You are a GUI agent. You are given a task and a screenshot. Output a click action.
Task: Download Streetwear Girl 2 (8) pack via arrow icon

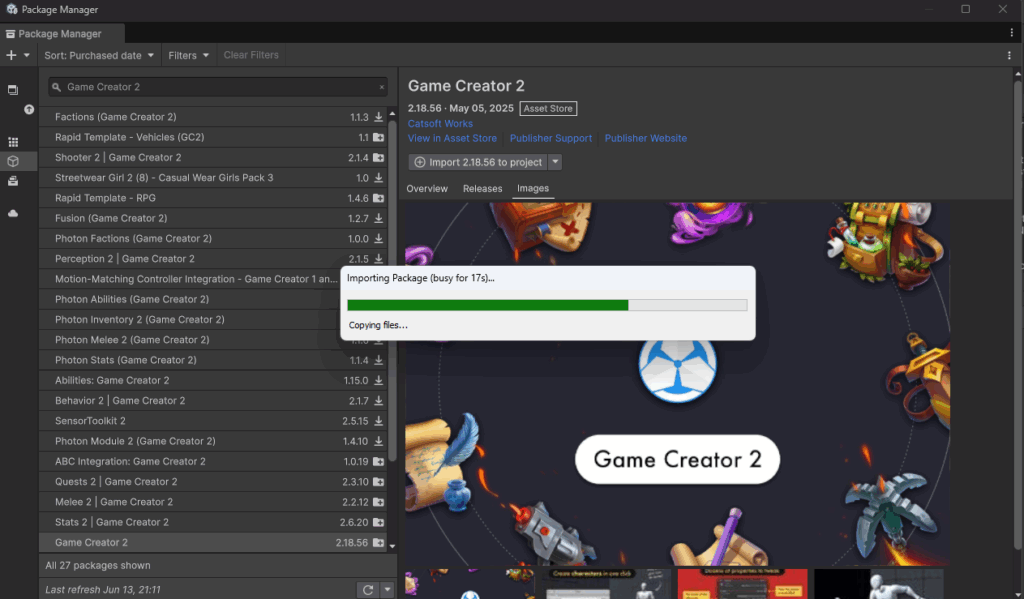coord(378,178)
